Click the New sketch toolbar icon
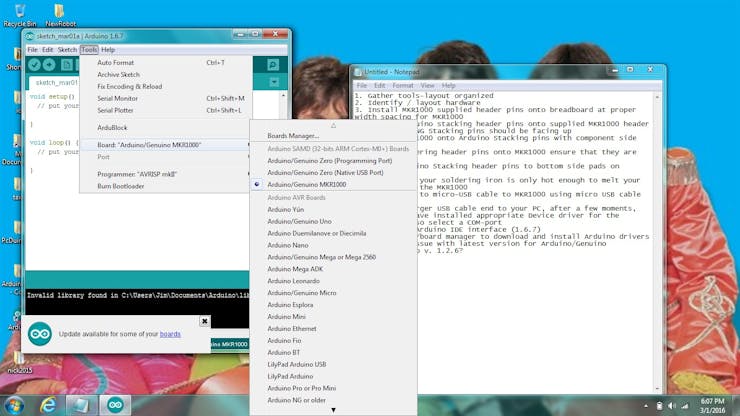The height and width of the screenshot is (416, 740). click(67, 65)
